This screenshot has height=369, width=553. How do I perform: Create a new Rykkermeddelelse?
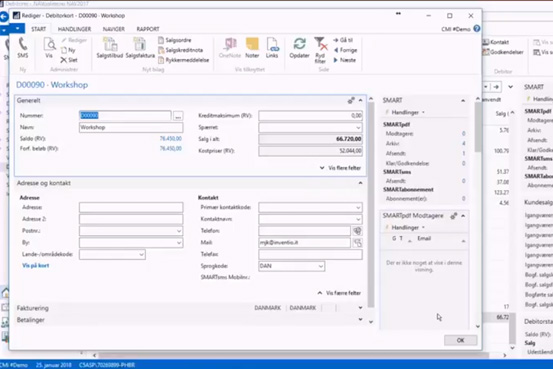click(184, 60)
